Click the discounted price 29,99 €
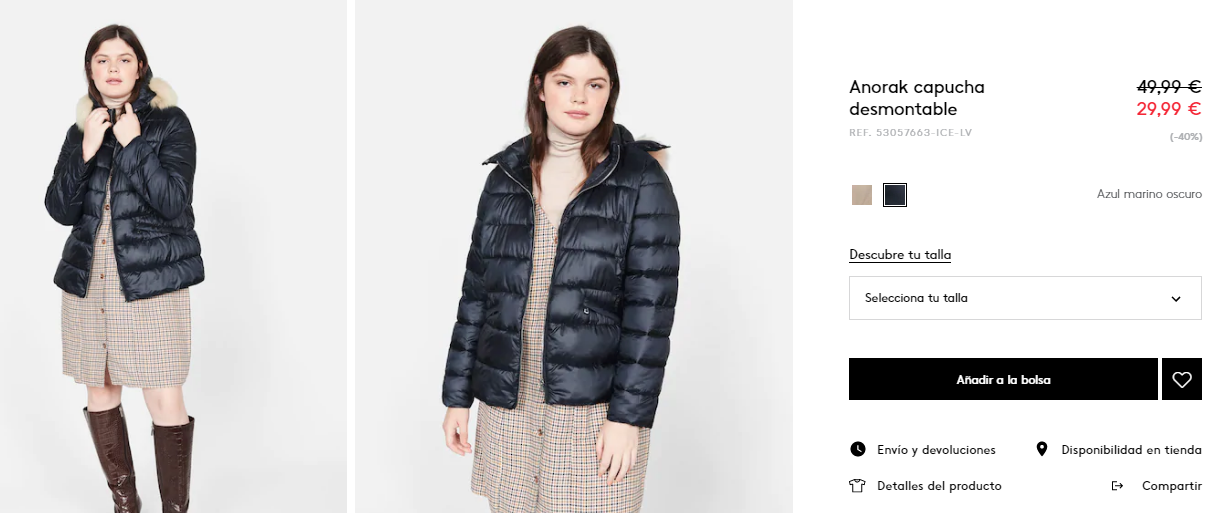 point(1169,109)
